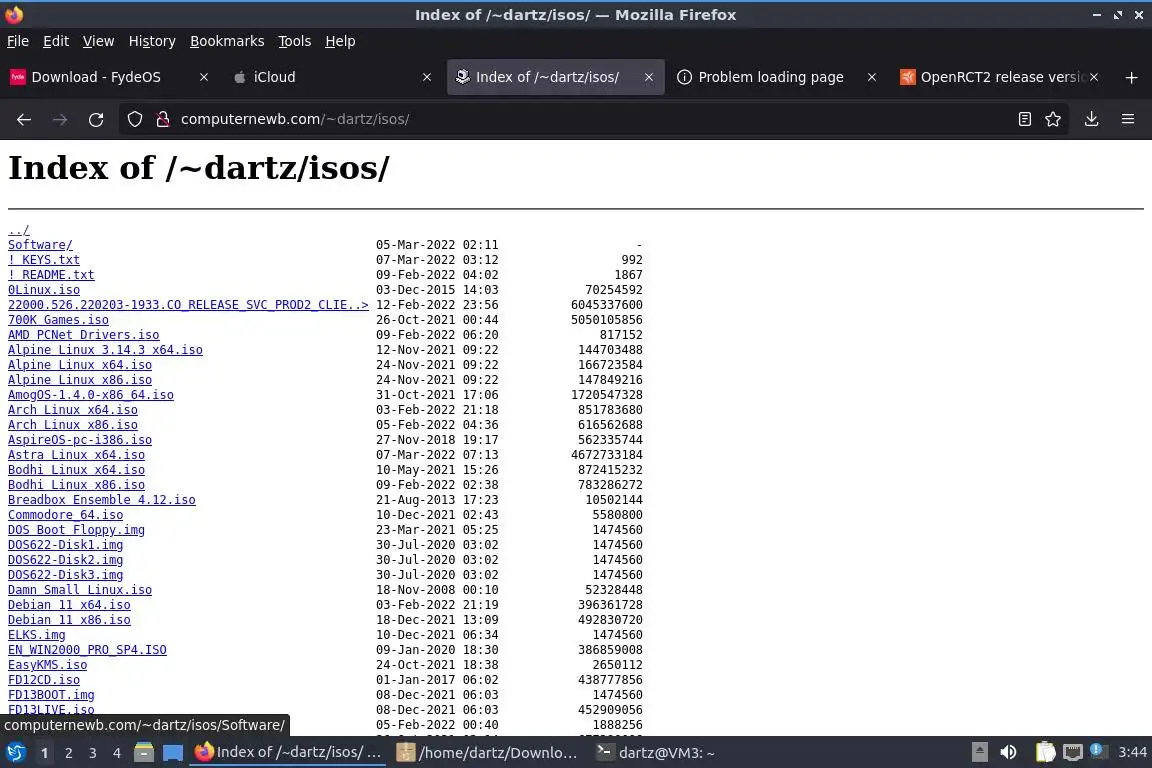Image resolution: width=1152 pixels, height=768 pixels.
Task: Bookmark this page with star icon
Action: [x=1053, y=119]
